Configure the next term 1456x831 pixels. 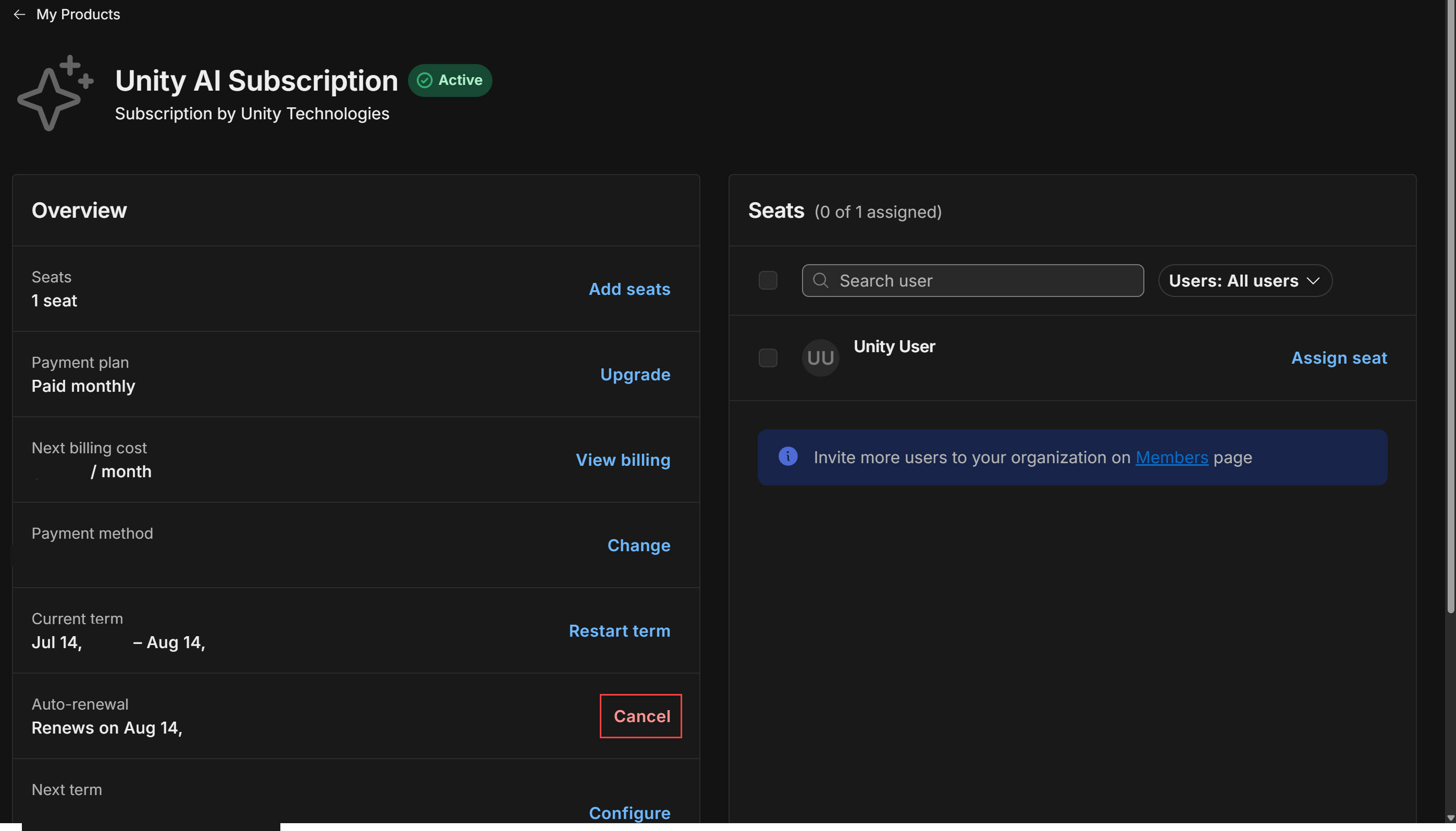[630, 813]
